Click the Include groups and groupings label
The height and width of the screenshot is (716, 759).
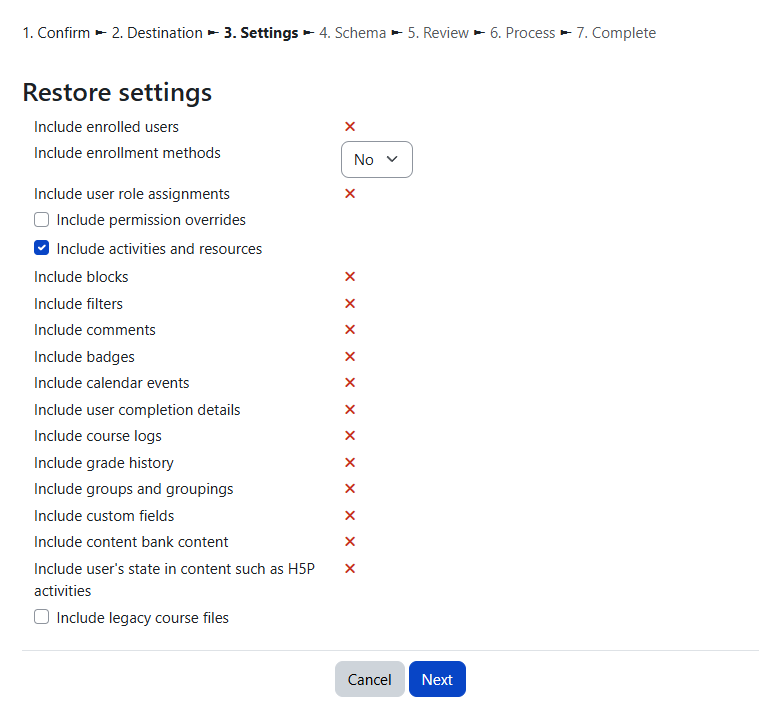point(134,489)
